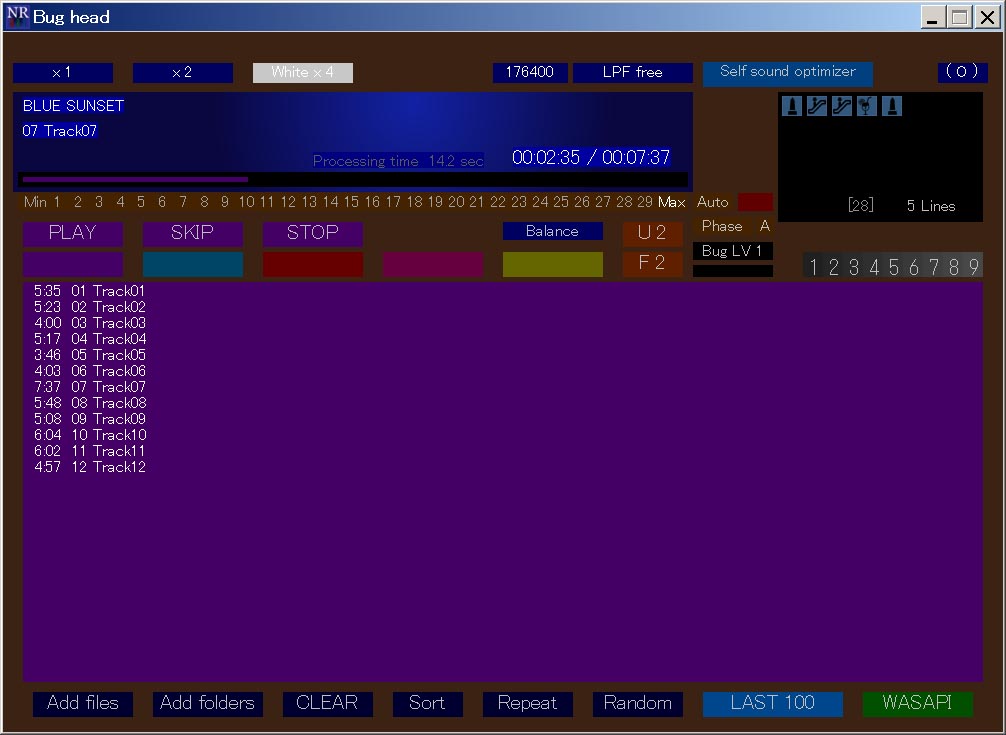Skip to the next track
Screen dimensions: 1006x735
click(x=192, y=233)
